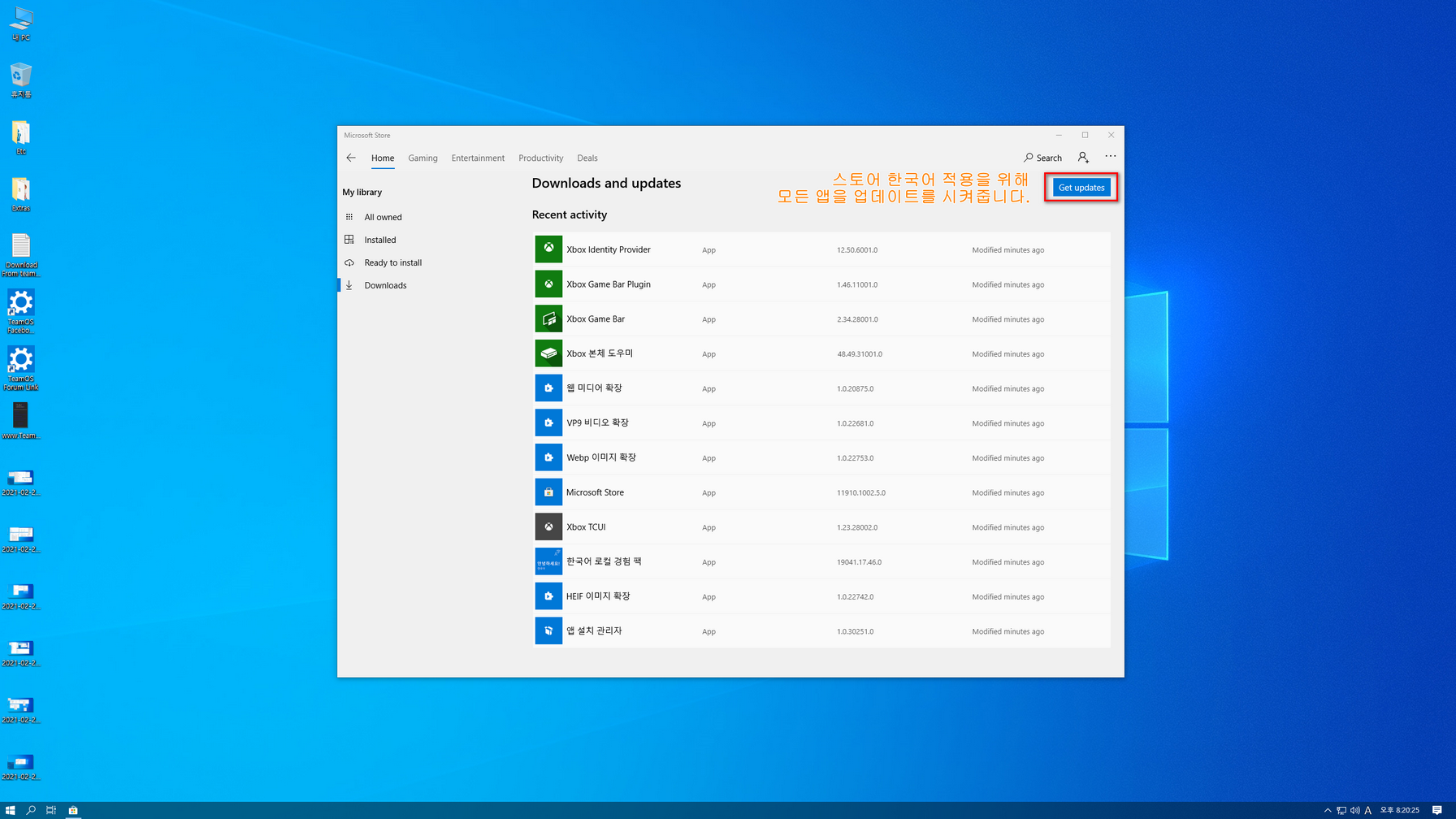The height and width of the screenshot is (819, 1456).
Task: Click version 11910.1002.5.0 text
Action: [861, 493]
